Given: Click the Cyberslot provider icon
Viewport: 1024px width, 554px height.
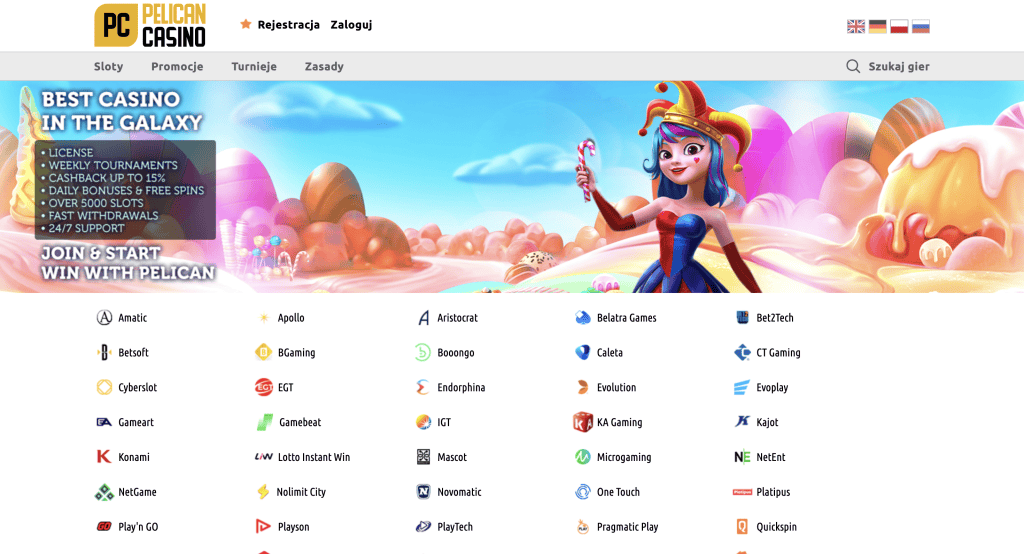Looking at the screenshot, I should [x=104, y=387].
